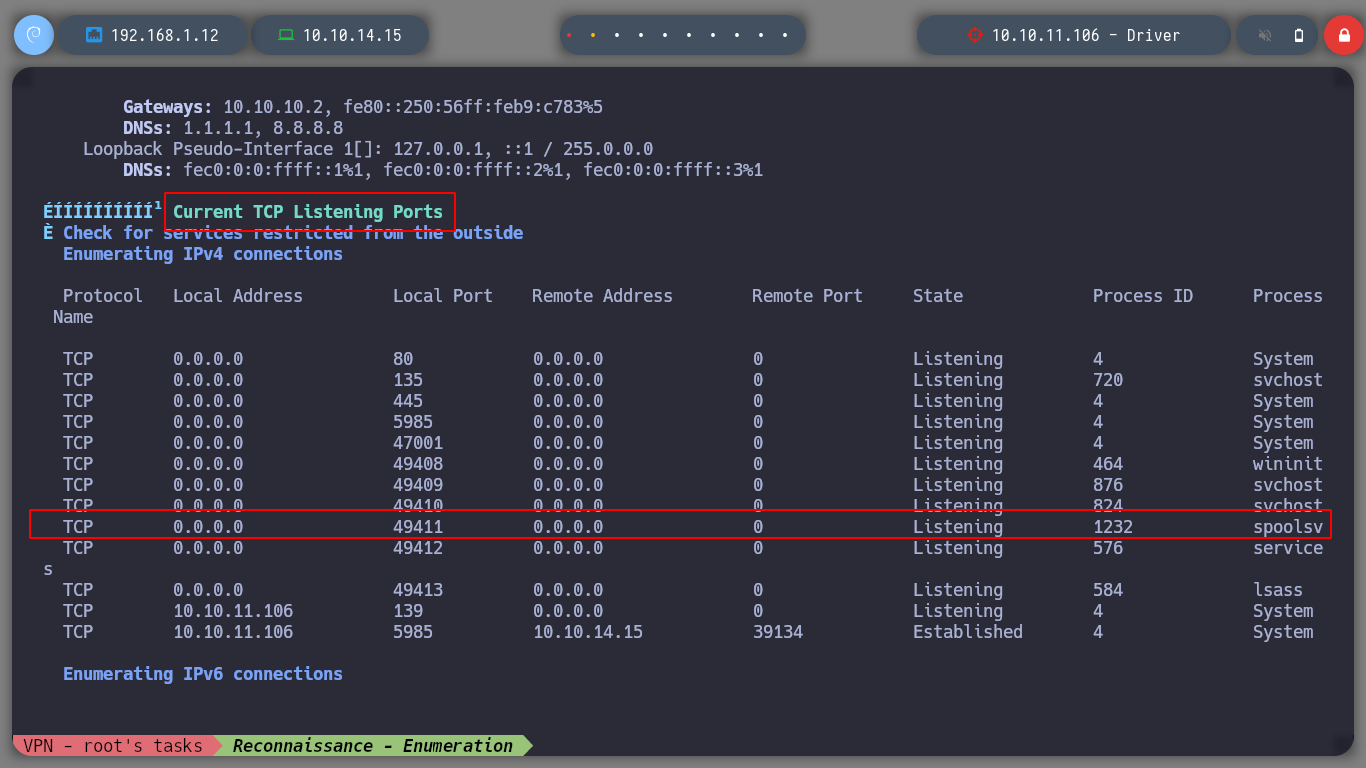
Task: Click the 'Protocol' column header
Action: [103, 296]
